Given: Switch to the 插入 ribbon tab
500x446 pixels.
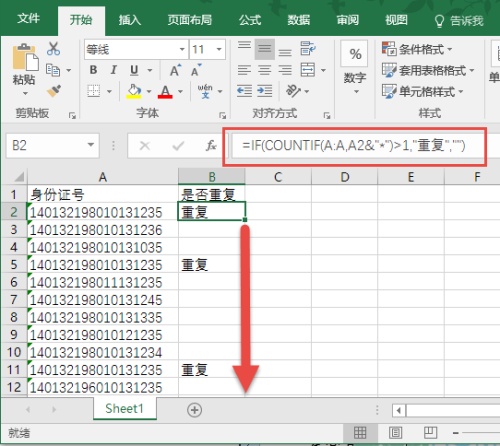Looking at the screenshot, I should tap(130, 20).
